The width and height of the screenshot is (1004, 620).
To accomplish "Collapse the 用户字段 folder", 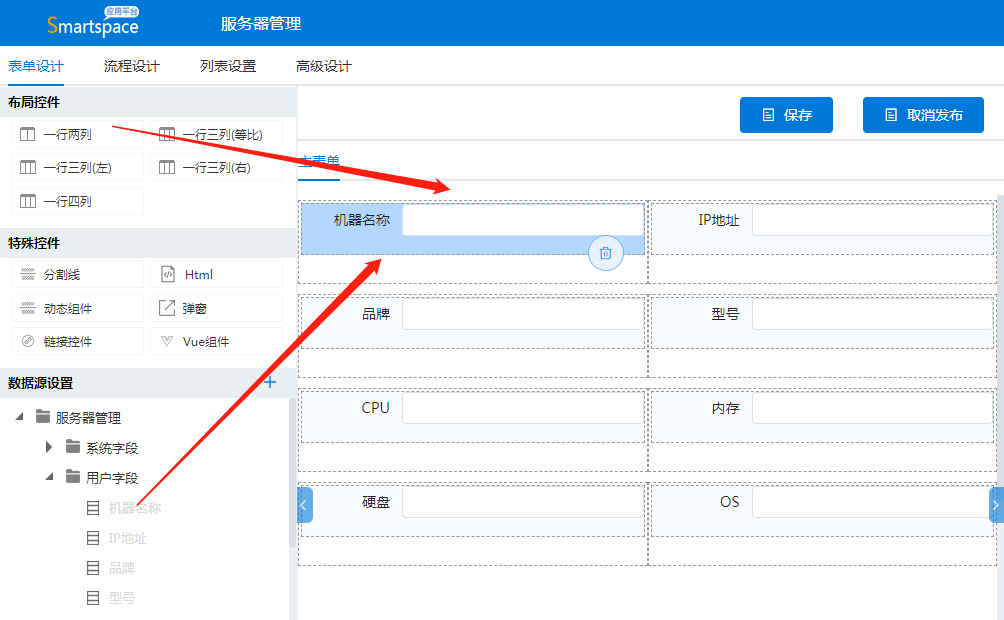I will 49,477.
